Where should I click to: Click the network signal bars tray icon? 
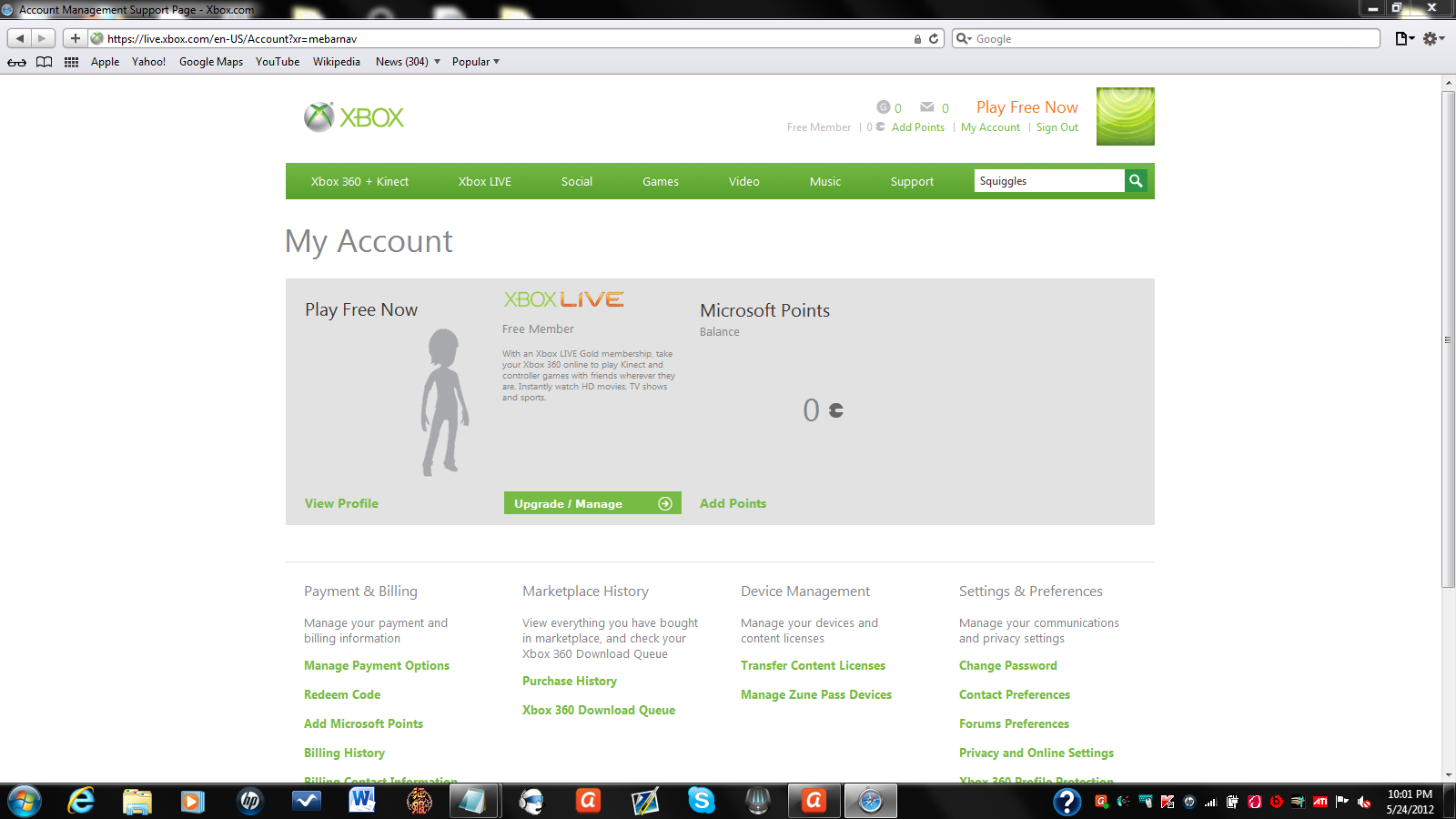(1210, 802)
